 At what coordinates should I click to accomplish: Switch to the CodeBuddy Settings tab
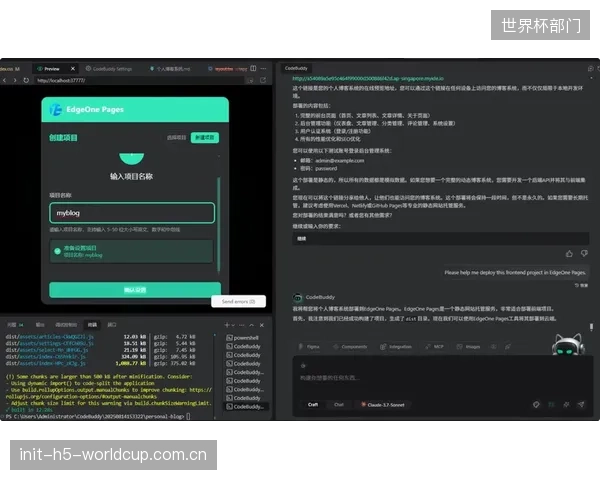(x=109, y=69)
